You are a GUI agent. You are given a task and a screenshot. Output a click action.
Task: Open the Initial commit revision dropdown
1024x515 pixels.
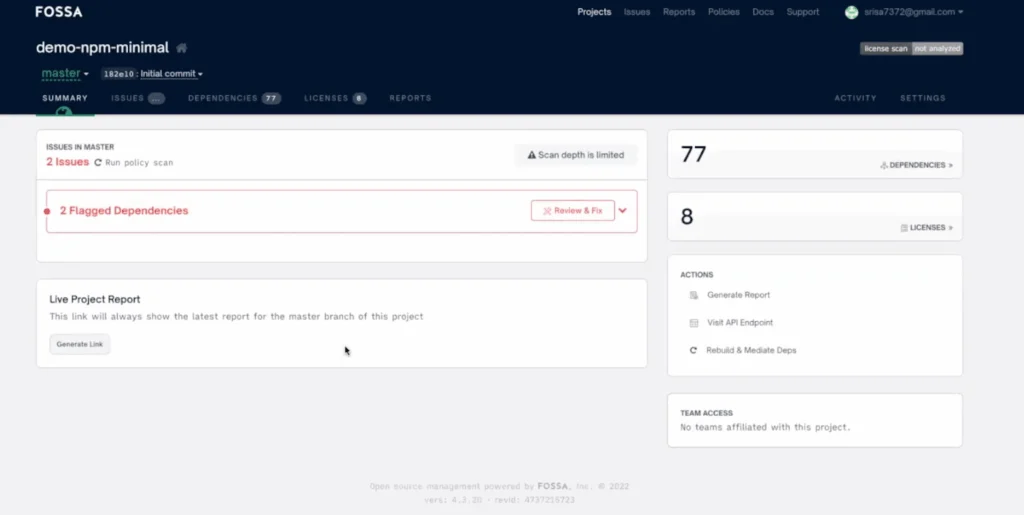[171, 74]
